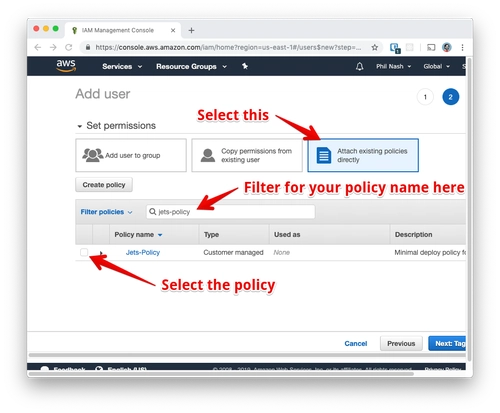
Task: Open the Resource Groups menu
Action: coord(191,66)
